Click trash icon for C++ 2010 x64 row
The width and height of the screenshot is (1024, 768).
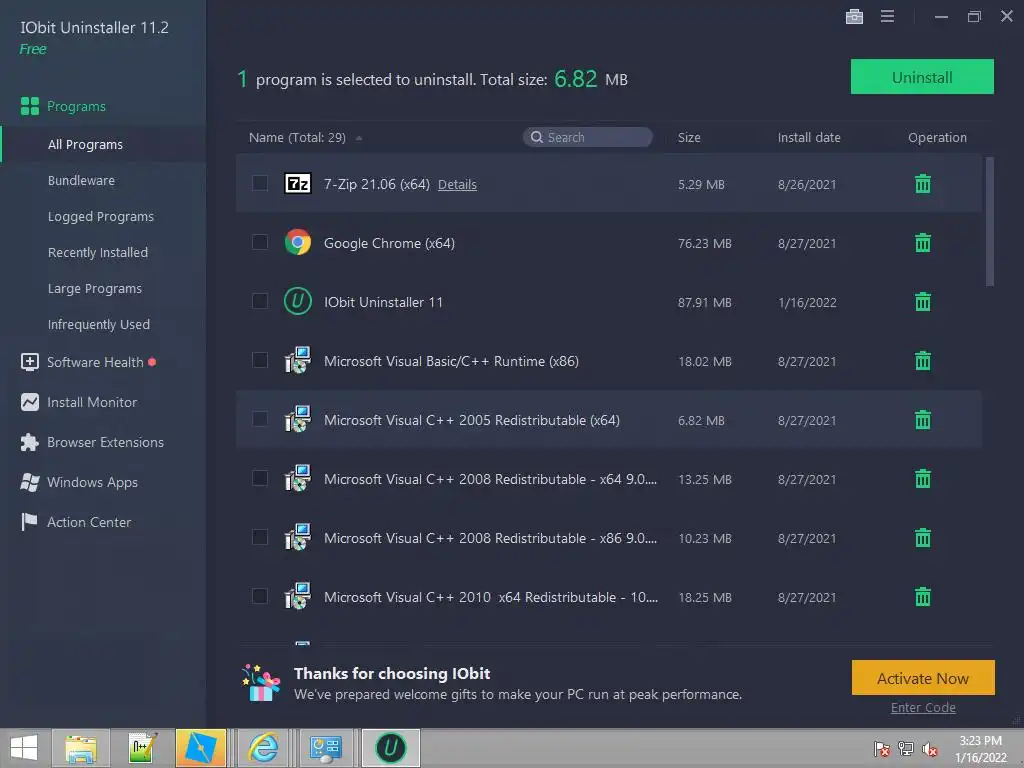[x=922, y=597]
